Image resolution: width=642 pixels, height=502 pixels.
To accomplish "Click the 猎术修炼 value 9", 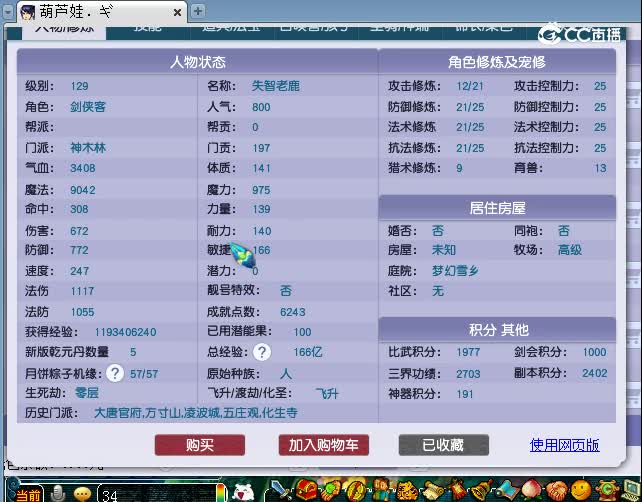I will coord(459,168).
